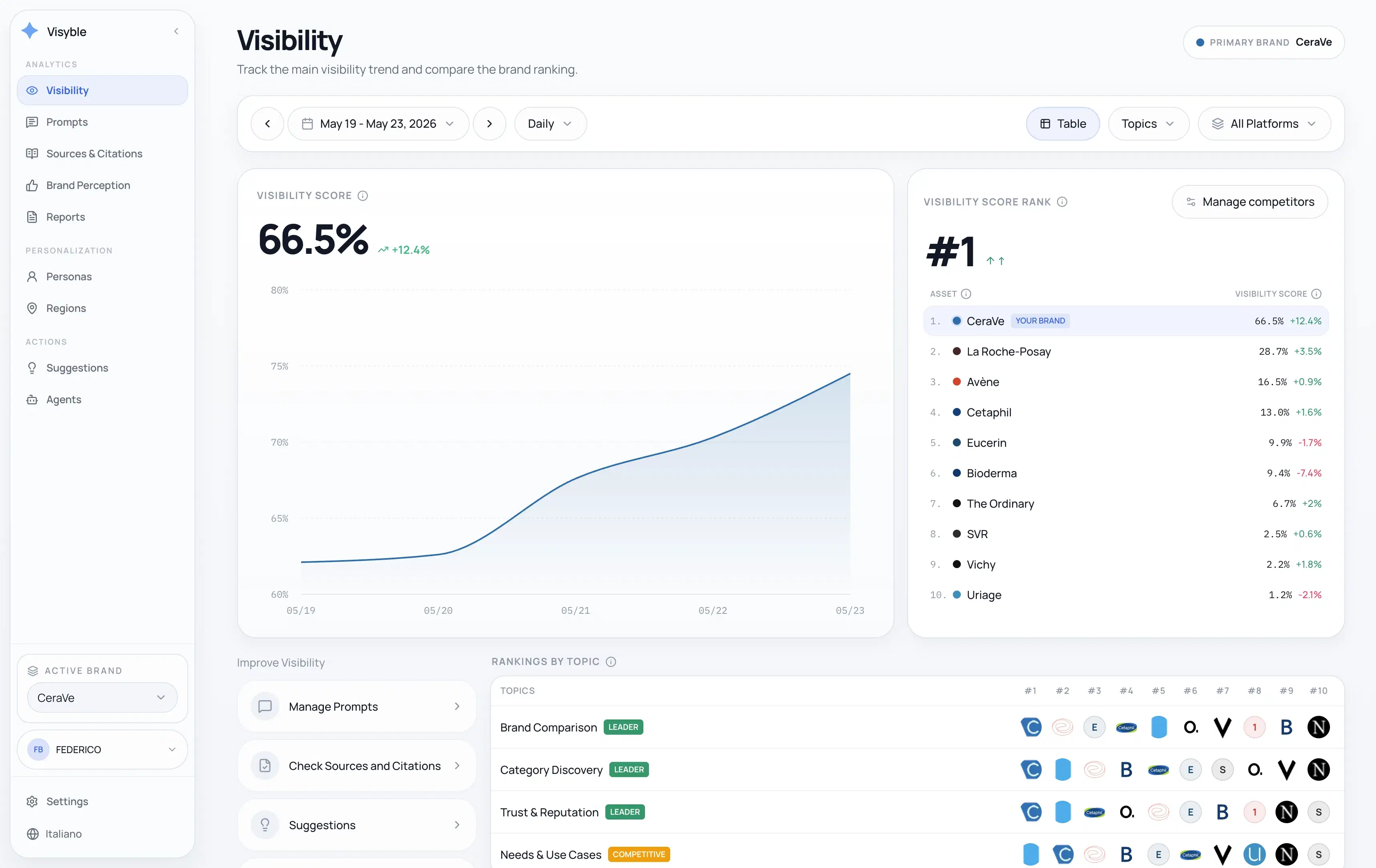Click the CeraVe blue color dot in ranking

point(956,321)
